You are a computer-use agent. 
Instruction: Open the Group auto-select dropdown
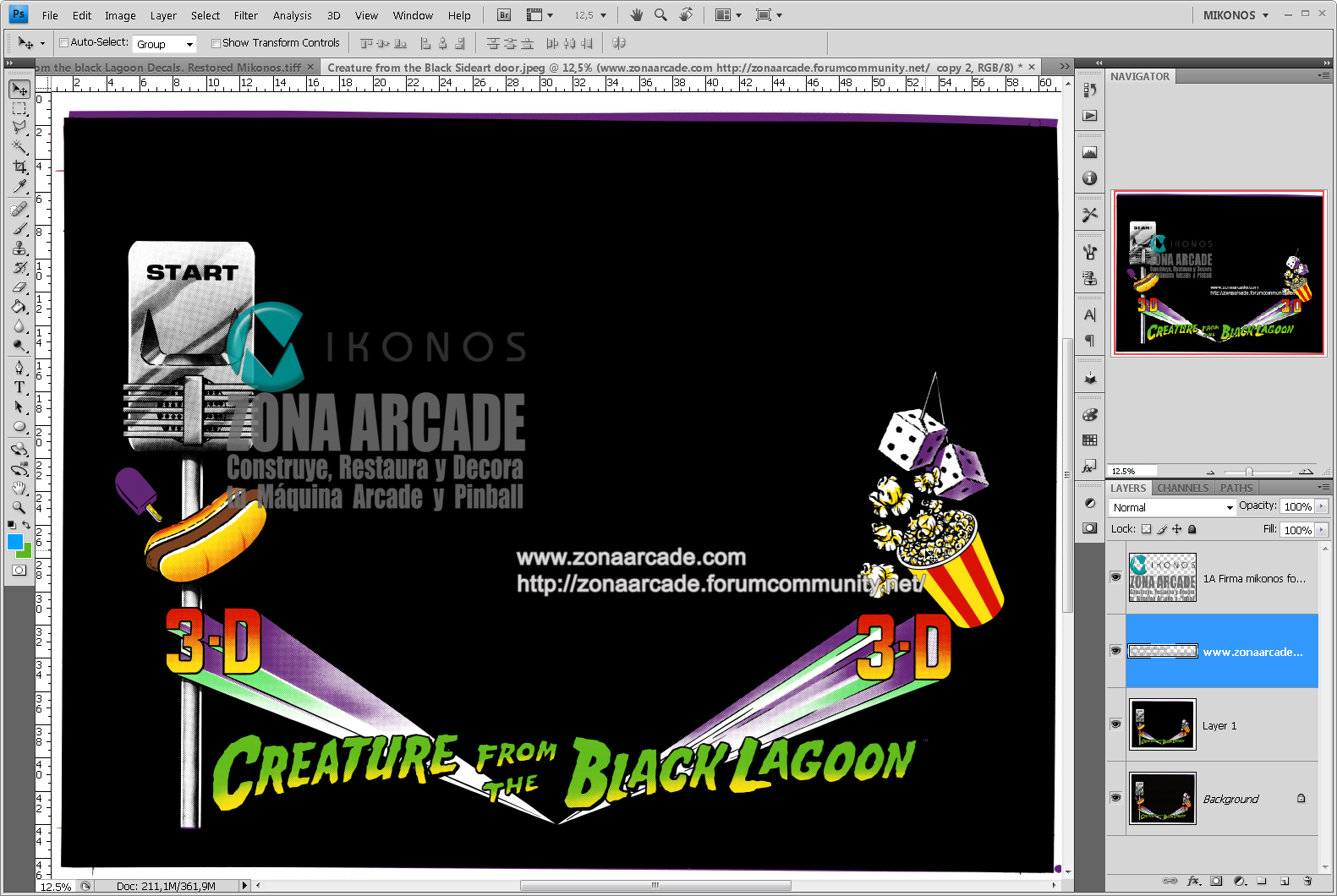(x=165, y=44)
